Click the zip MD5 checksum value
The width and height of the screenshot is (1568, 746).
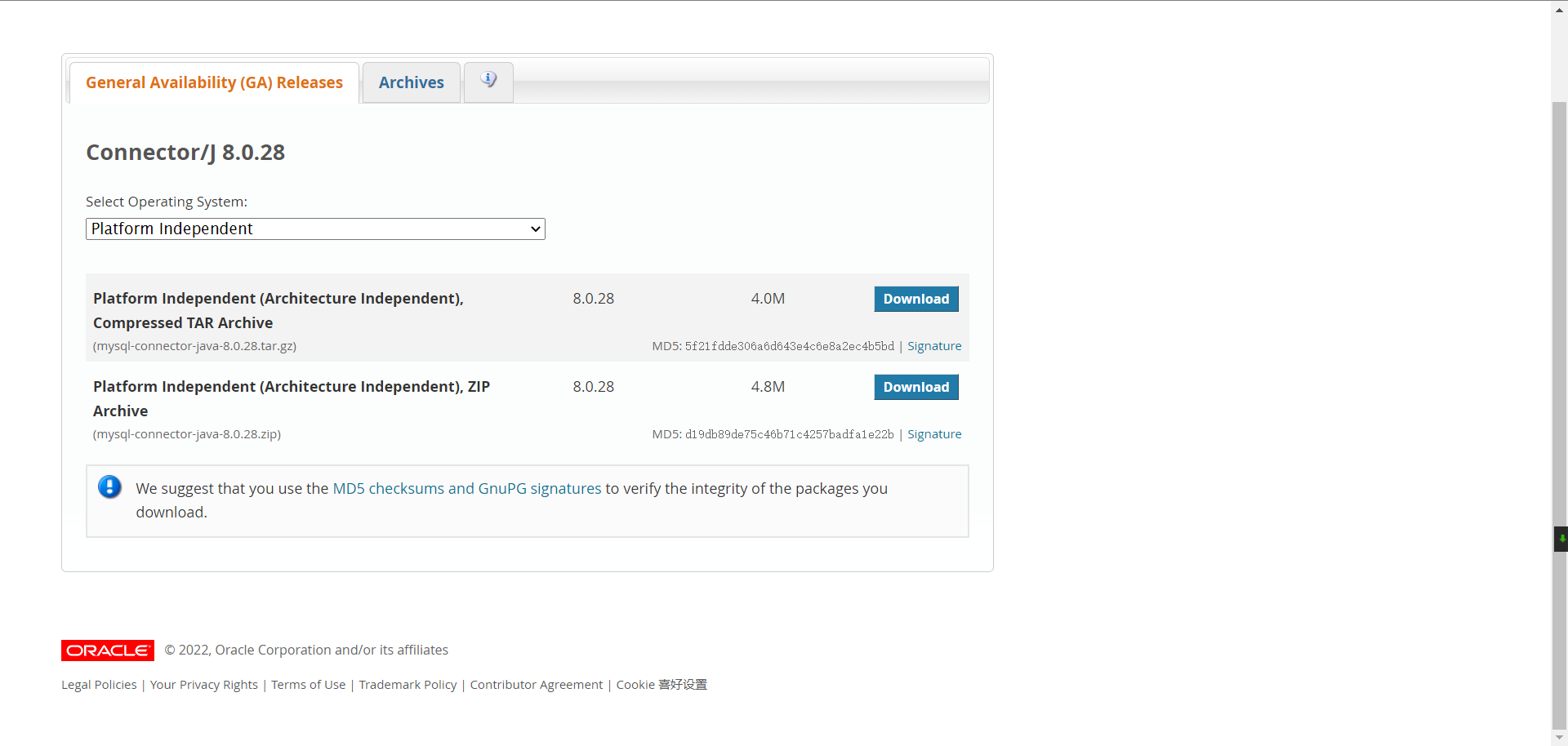tap(790, 434)
